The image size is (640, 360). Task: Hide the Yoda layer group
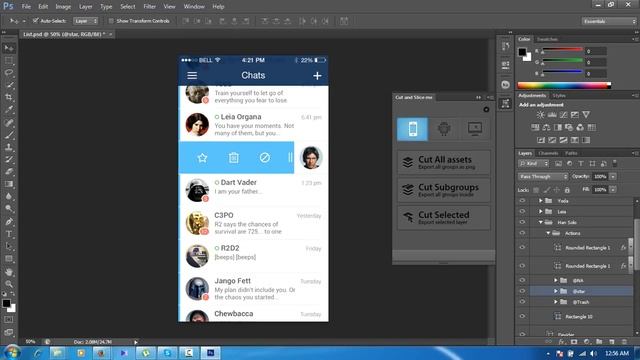coord(522,201)
